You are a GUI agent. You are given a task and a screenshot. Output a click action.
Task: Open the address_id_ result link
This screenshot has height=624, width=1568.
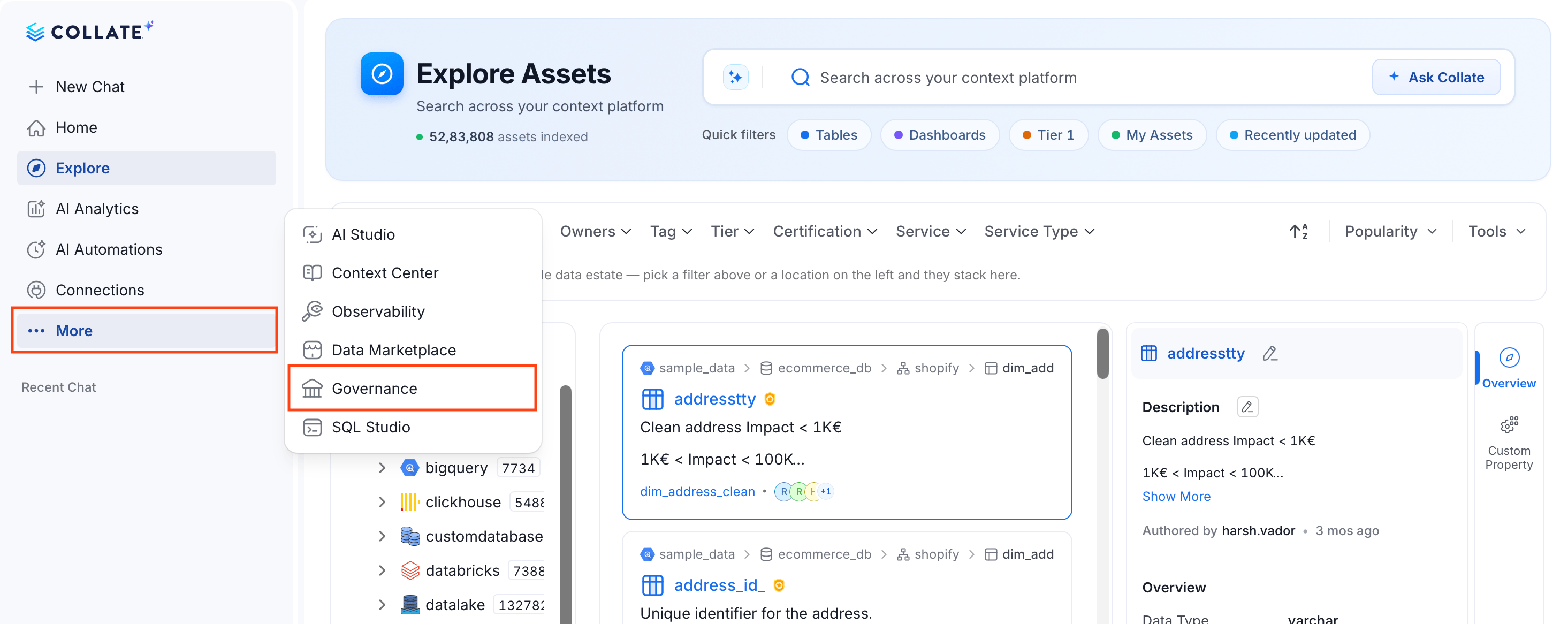(x=719, y=585)
